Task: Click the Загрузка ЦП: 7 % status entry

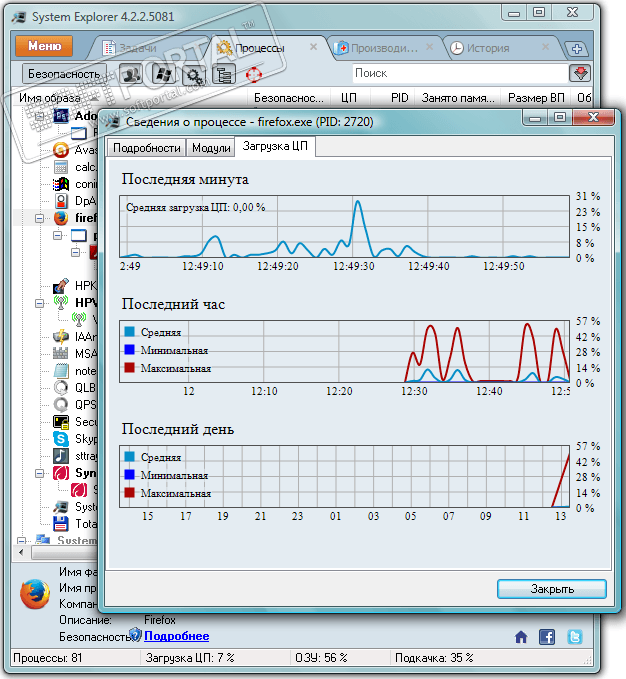Action: (x=190, y=658)
